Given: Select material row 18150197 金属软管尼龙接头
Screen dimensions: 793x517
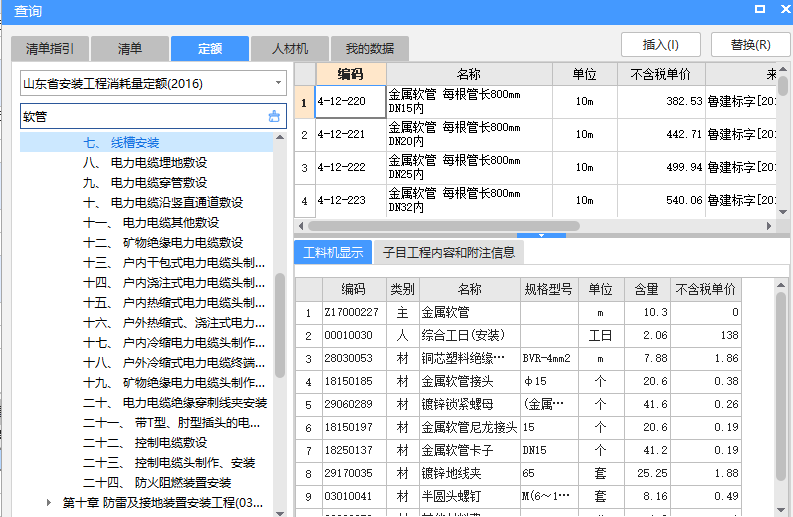Looking at the screenshot, I should click(x=518, y=427).
